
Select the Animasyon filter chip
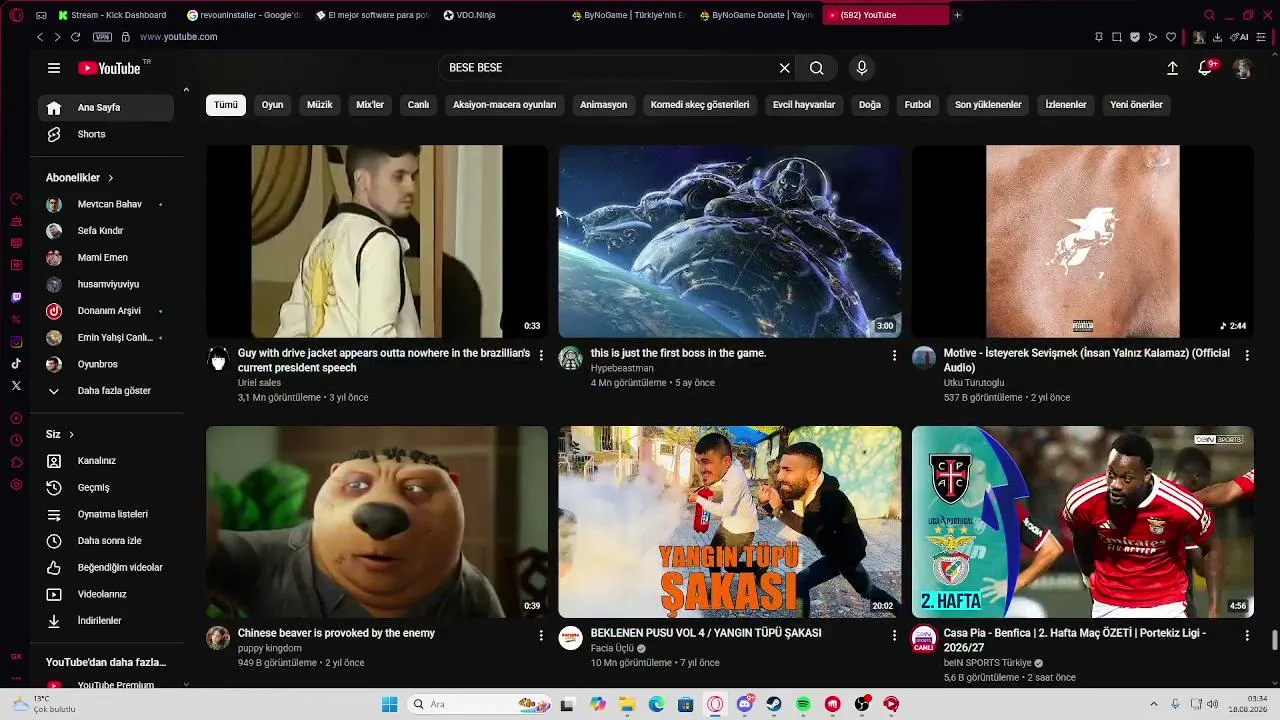click(603, 105)
